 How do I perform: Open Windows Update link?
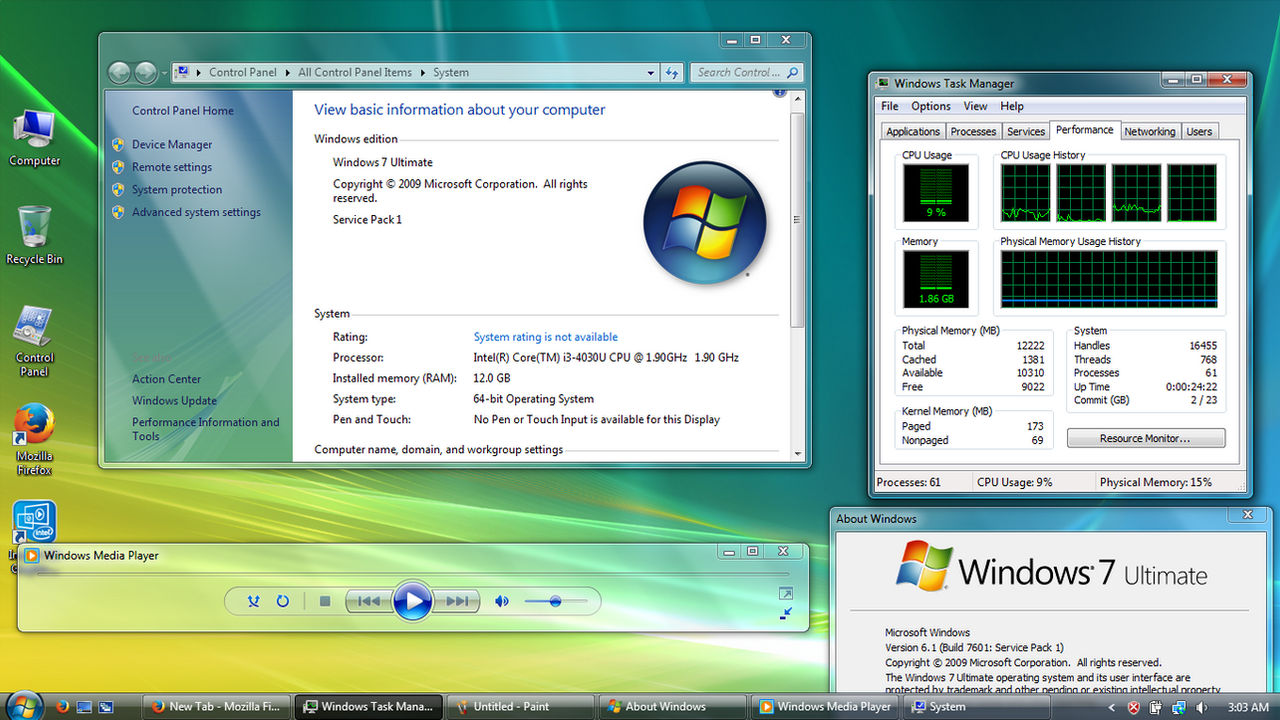(x=174, y=401)
